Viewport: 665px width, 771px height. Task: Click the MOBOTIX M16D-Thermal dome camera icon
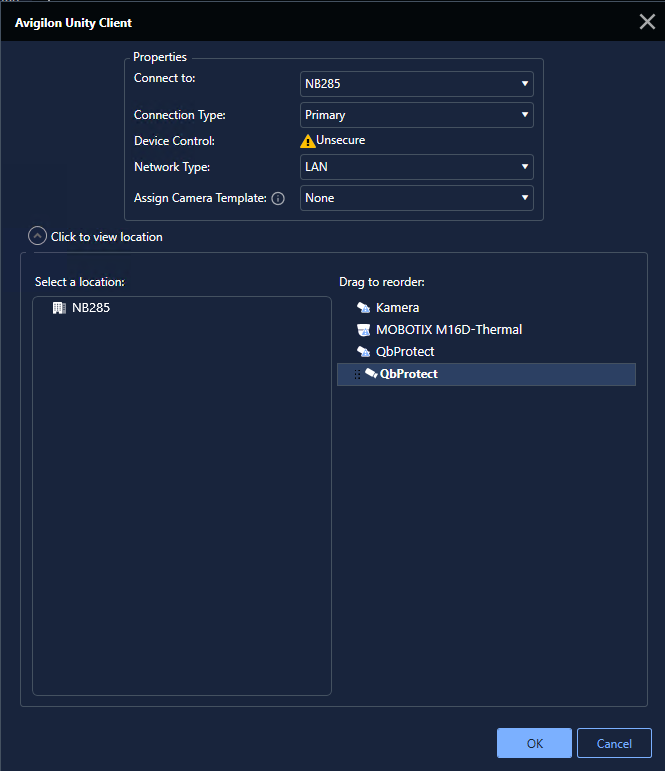pos(364,330)
